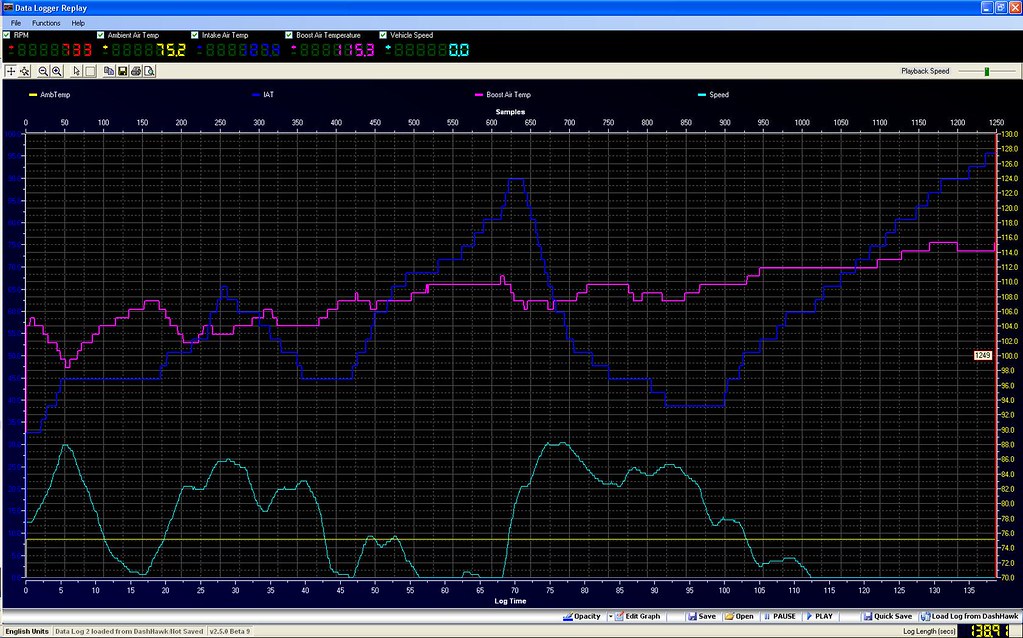Select the data cursor tracking tool
Viewport: 1023px width, 638px height.
[x=24, y=71]
